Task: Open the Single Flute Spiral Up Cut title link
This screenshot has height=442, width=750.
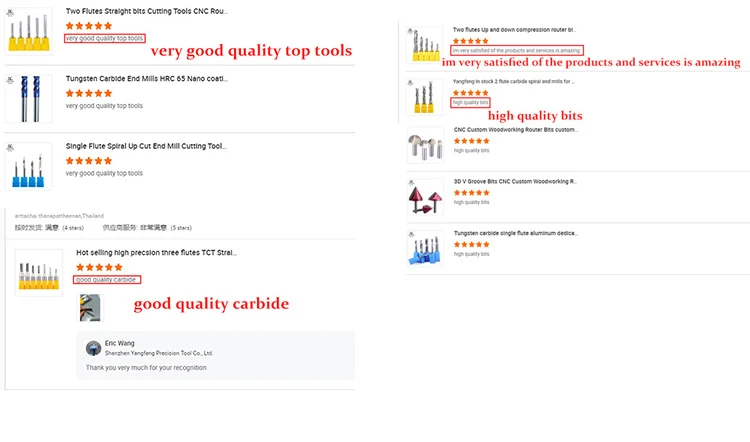Action: click(146, 146)
